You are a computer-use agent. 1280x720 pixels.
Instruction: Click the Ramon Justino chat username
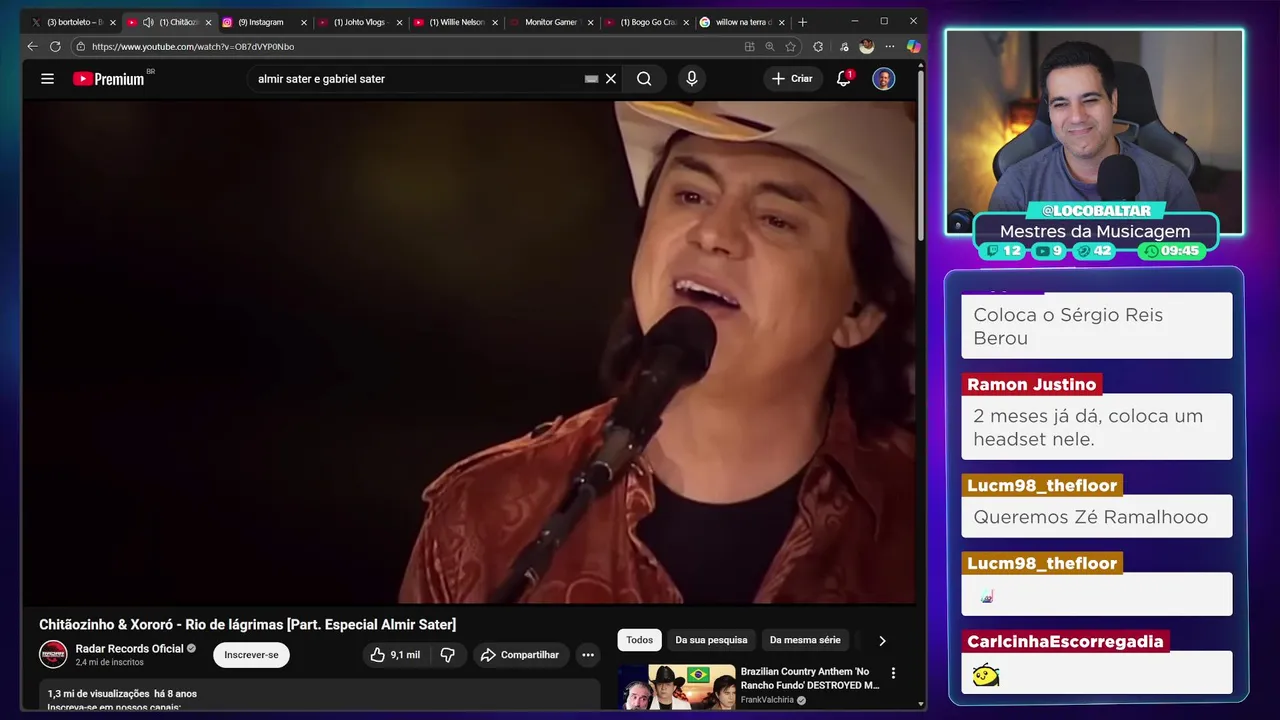(1032, 384)
